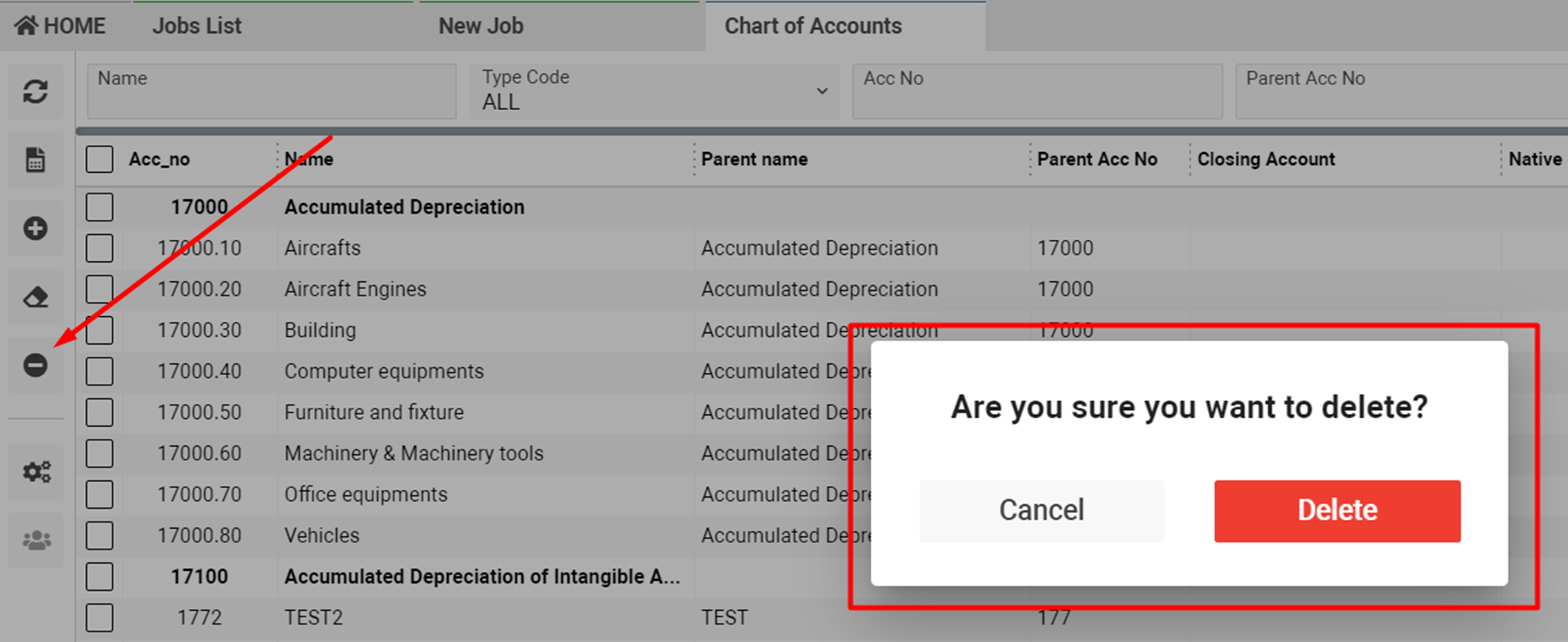Open the New Job tab

point(481,26)
